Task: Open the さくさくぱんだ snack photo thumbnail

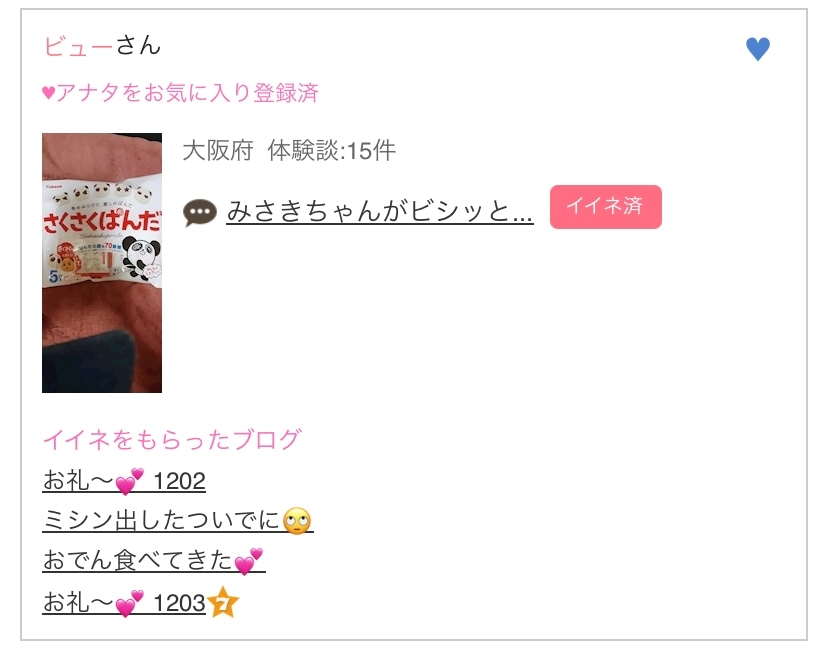Action: (x=102, y=263)
